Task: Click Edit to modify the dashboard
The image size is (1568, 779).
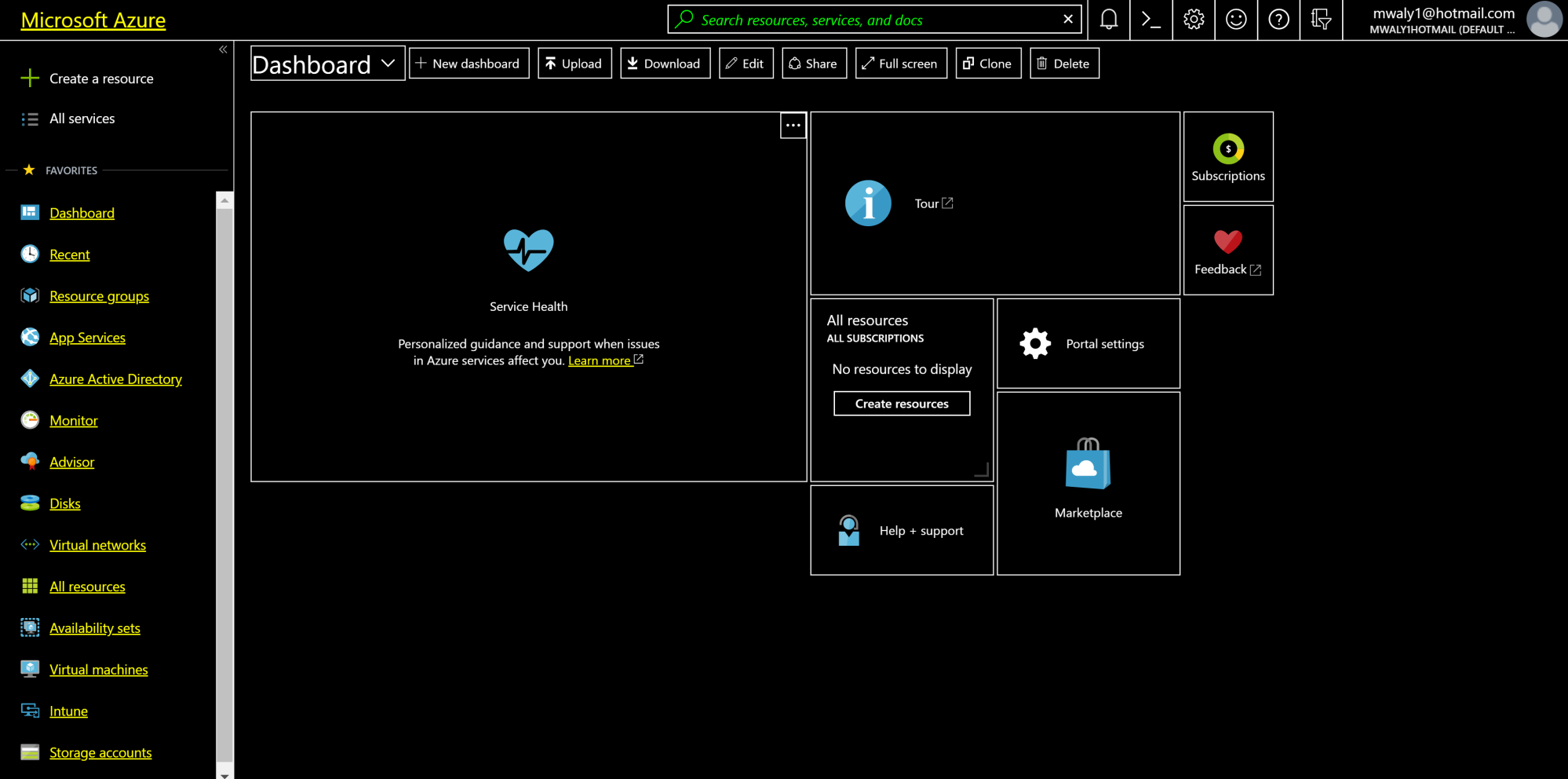Action: point(746,64)
